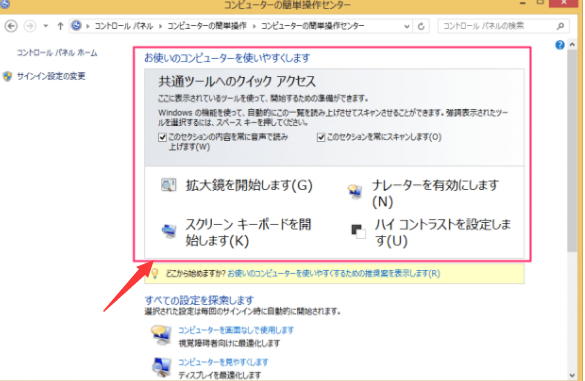Viewport: 585px width, 381px height.
Task: Enable ナレーターを有効にします(N)
Action: pyautogui.click(x=435, y=193)
